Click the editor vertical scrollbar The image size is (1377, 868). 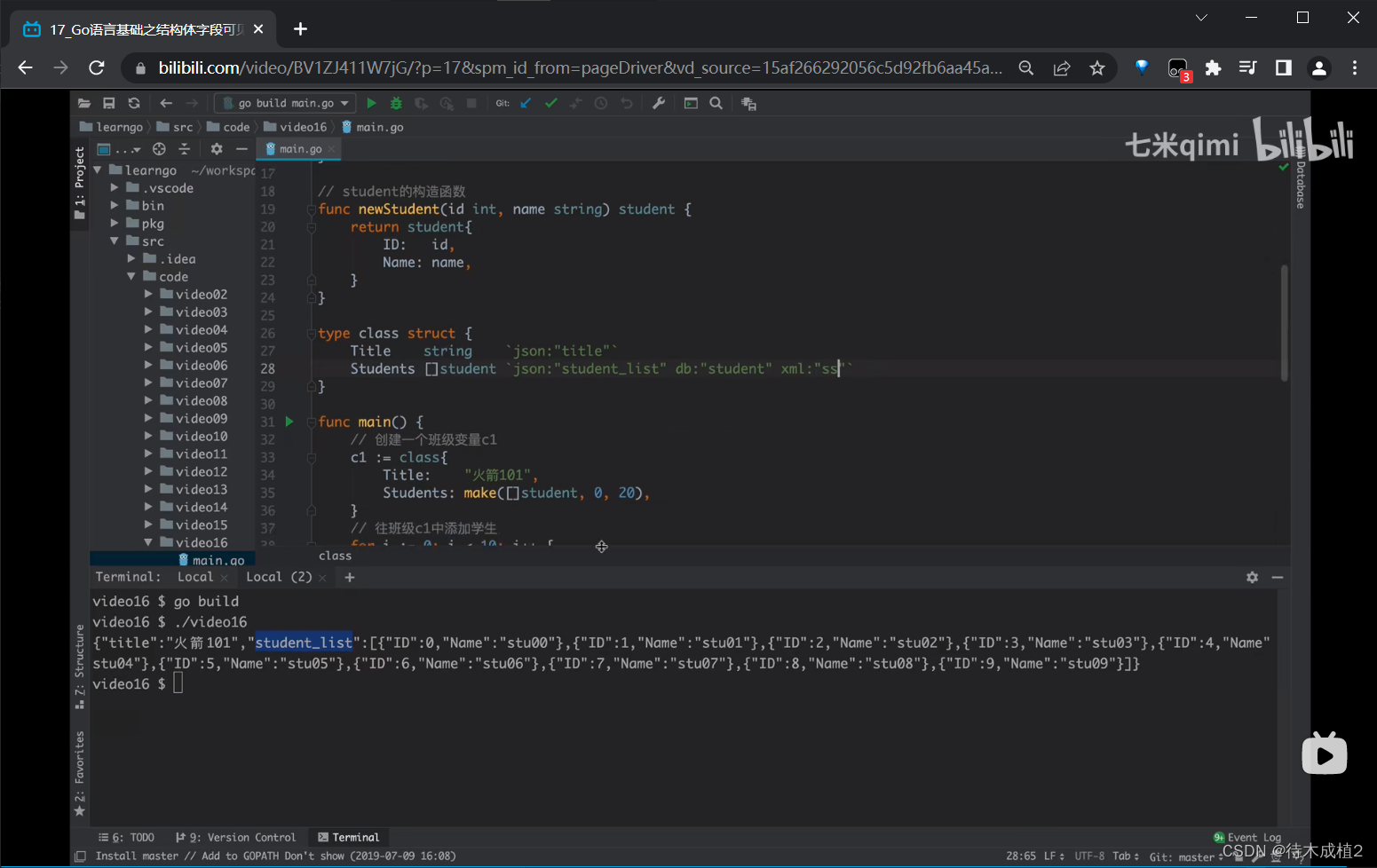tap(1285, 323)
